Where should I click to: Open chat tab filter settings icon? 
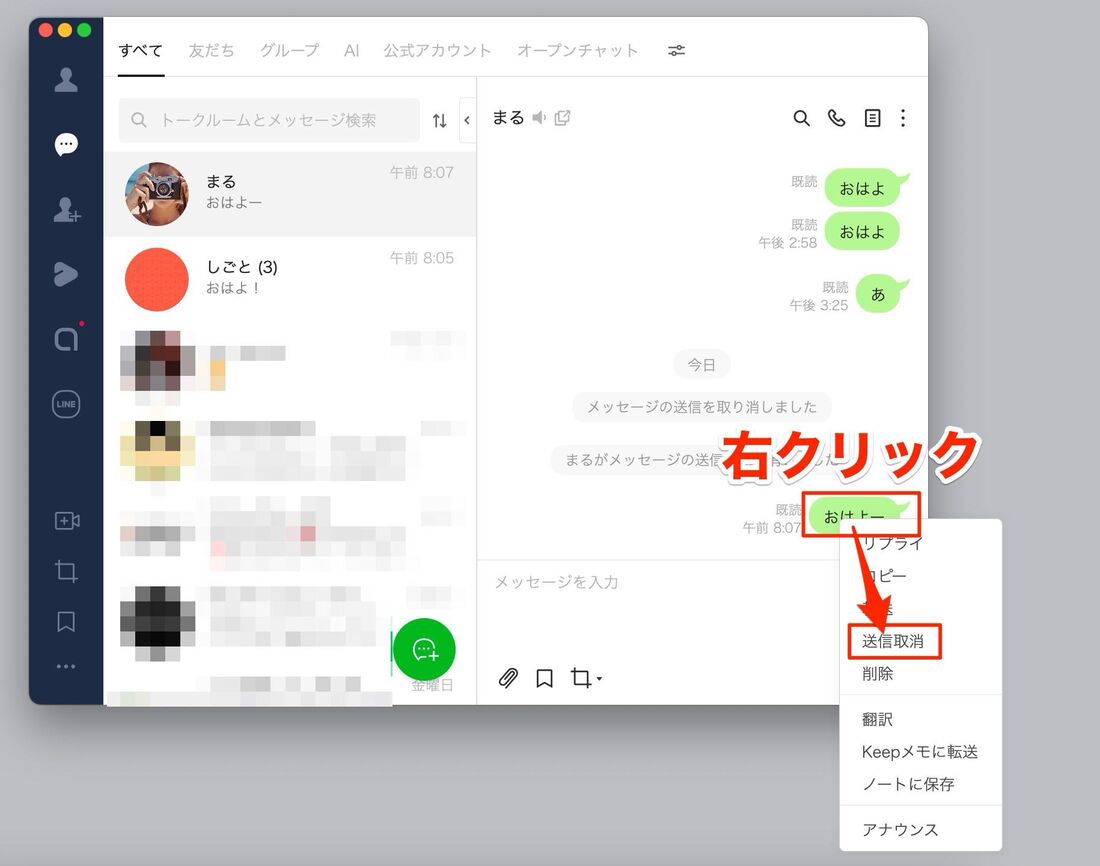(x=677, y=50)
